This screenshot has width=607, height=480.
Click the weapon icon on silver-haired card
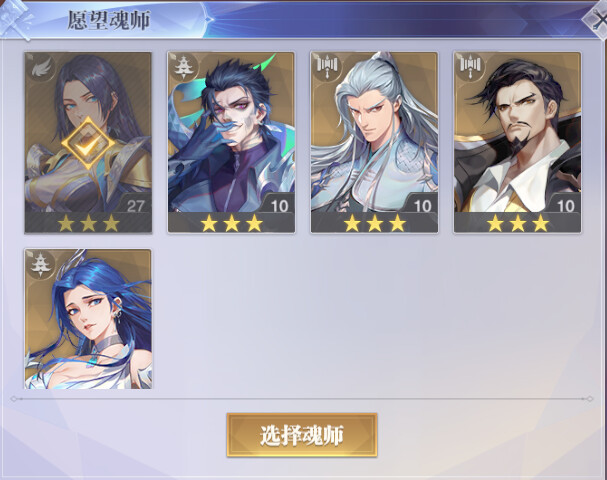[327, 67]
